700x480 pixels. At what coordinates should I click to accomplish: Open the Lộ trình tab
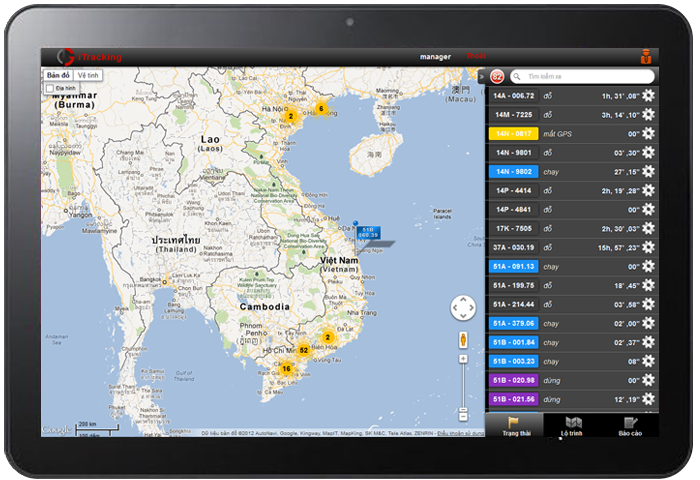coord(572,426)
